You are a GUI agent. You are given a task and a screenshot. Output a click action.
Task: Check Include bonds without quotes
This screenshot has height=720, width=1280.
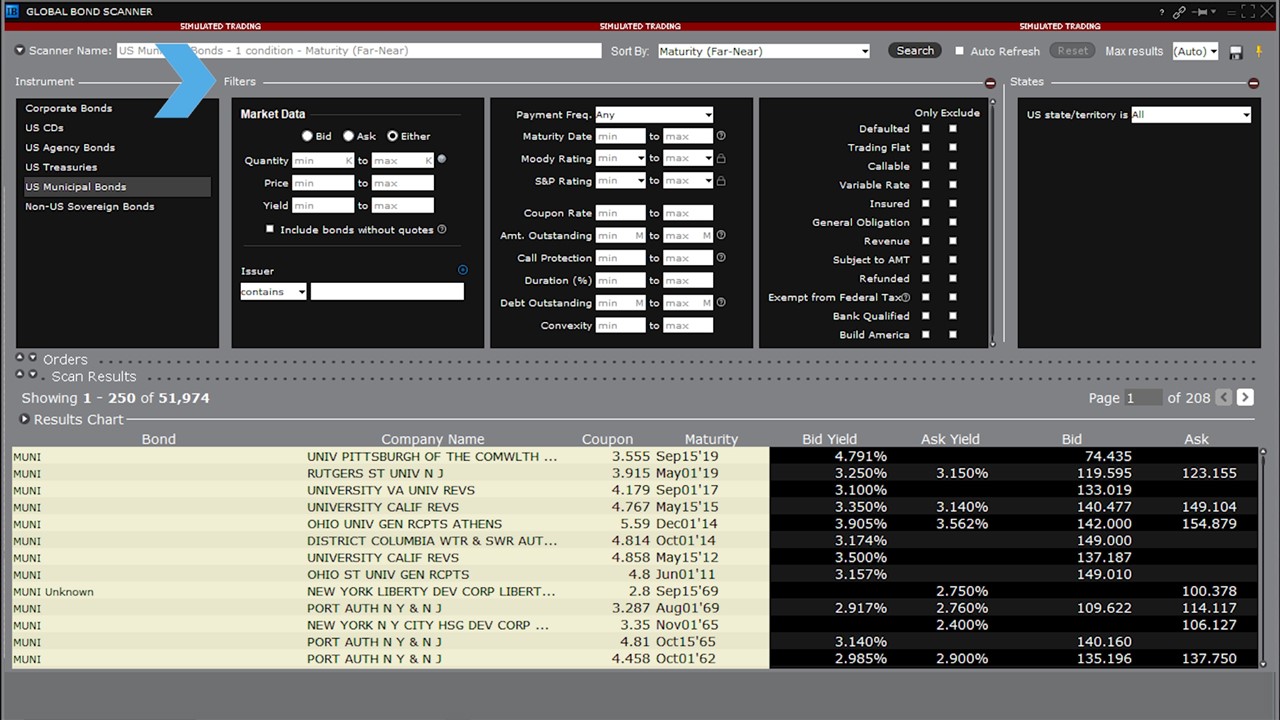[x=270, y=229]
